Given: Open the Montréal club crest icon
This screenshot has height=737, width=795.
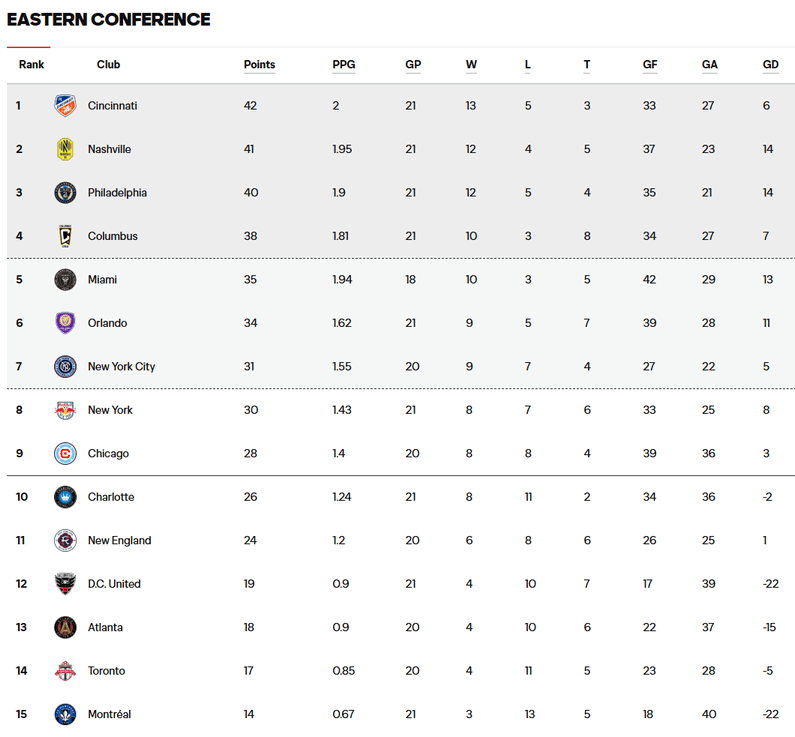Looking at the screenshot, I should click(65, 714).
